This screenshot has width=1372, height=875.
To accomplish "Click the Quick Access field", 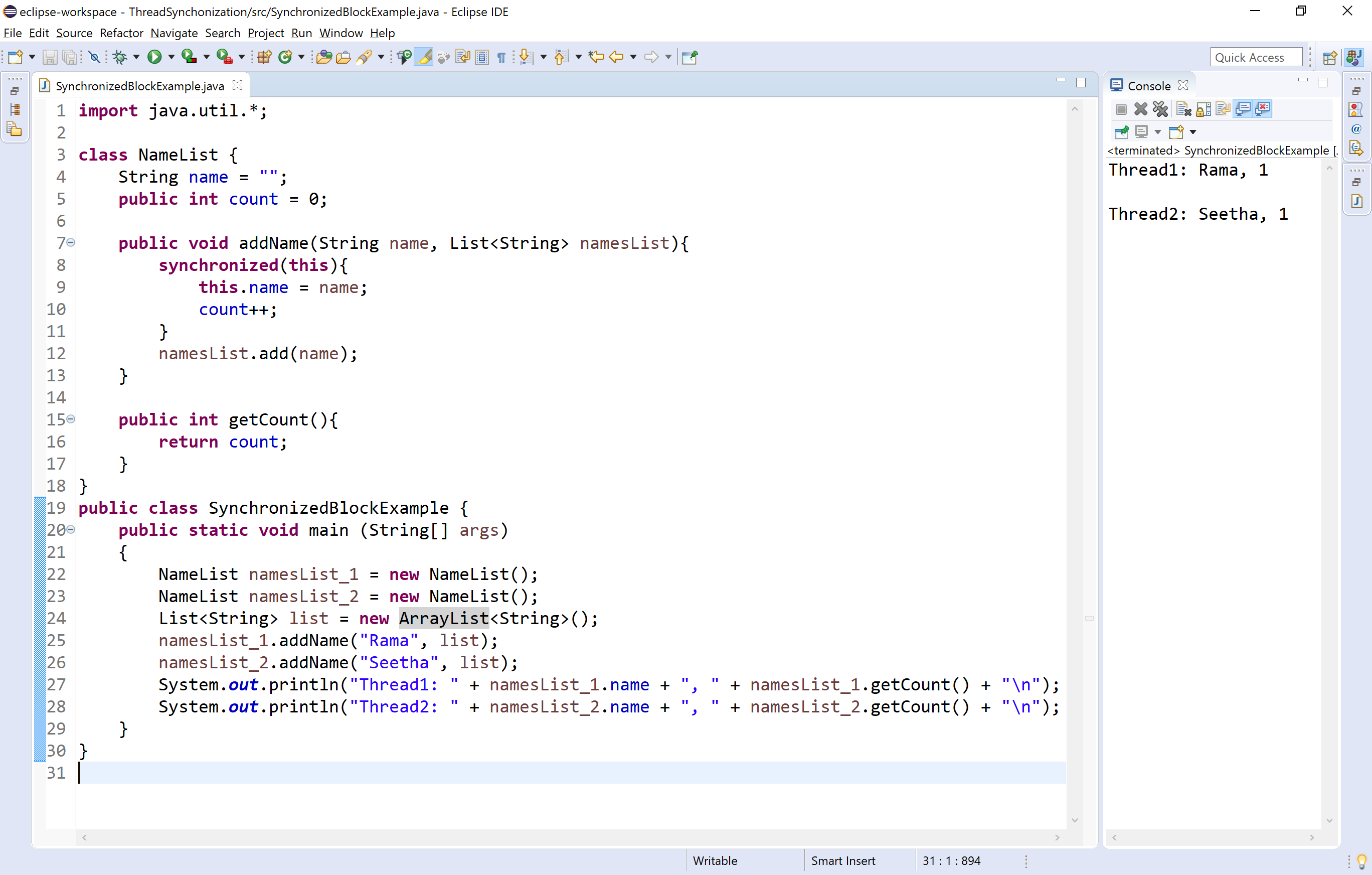I will [x=1256, y=57].
